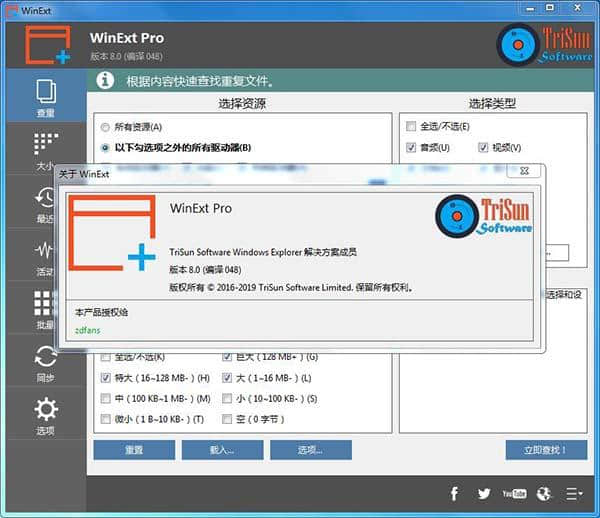
Task: Enable the 空 (0字节) empty files checkbox
Action: click(227, 419)
